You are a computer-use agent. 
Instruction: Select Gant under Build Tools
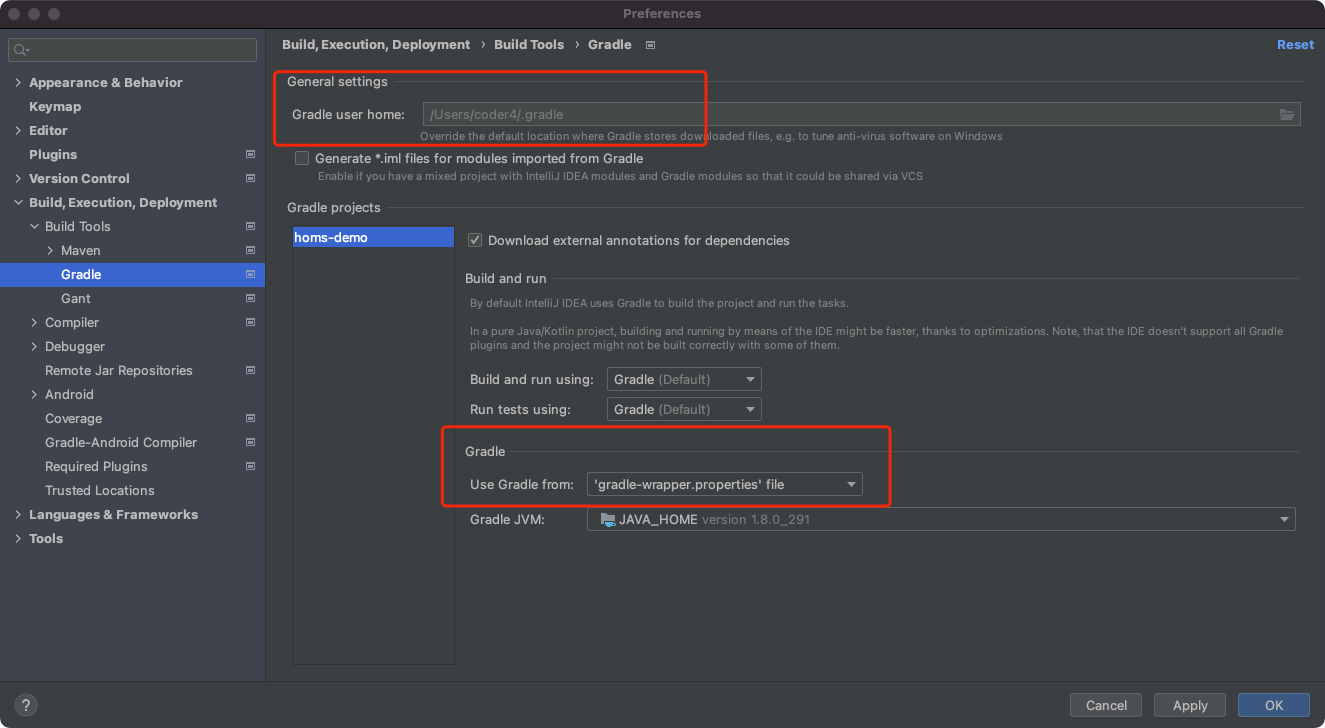pyautogui.click(x=76, y=298)
